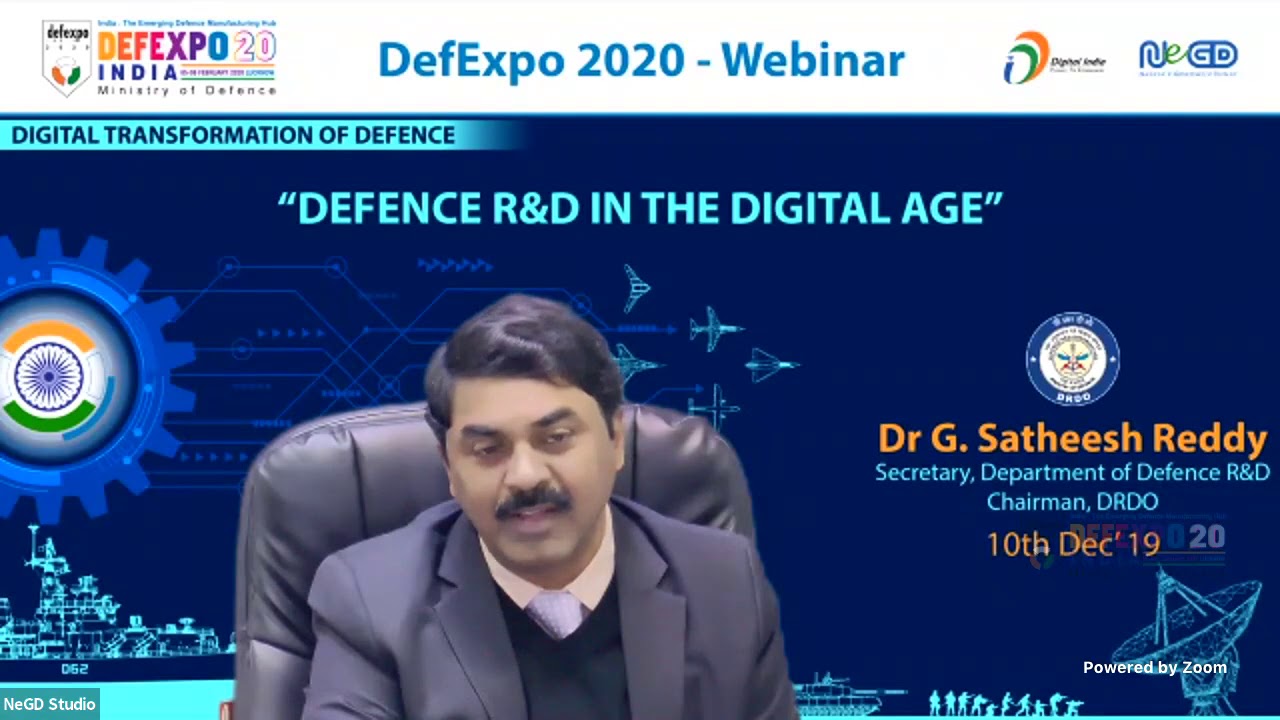
Task: Click the "DefExpo 2020 - Webinar" title
Action: click(641, 60)
